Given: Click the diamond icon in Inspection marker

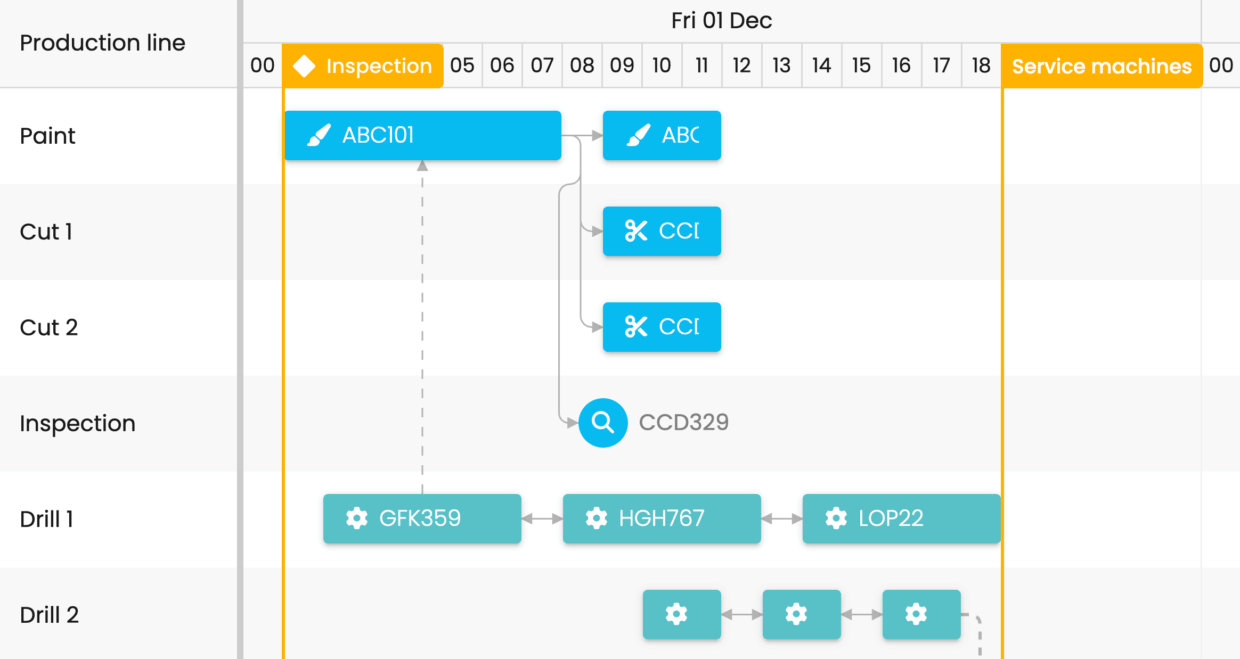Looking at the screenshot, I should pos(304,67).
